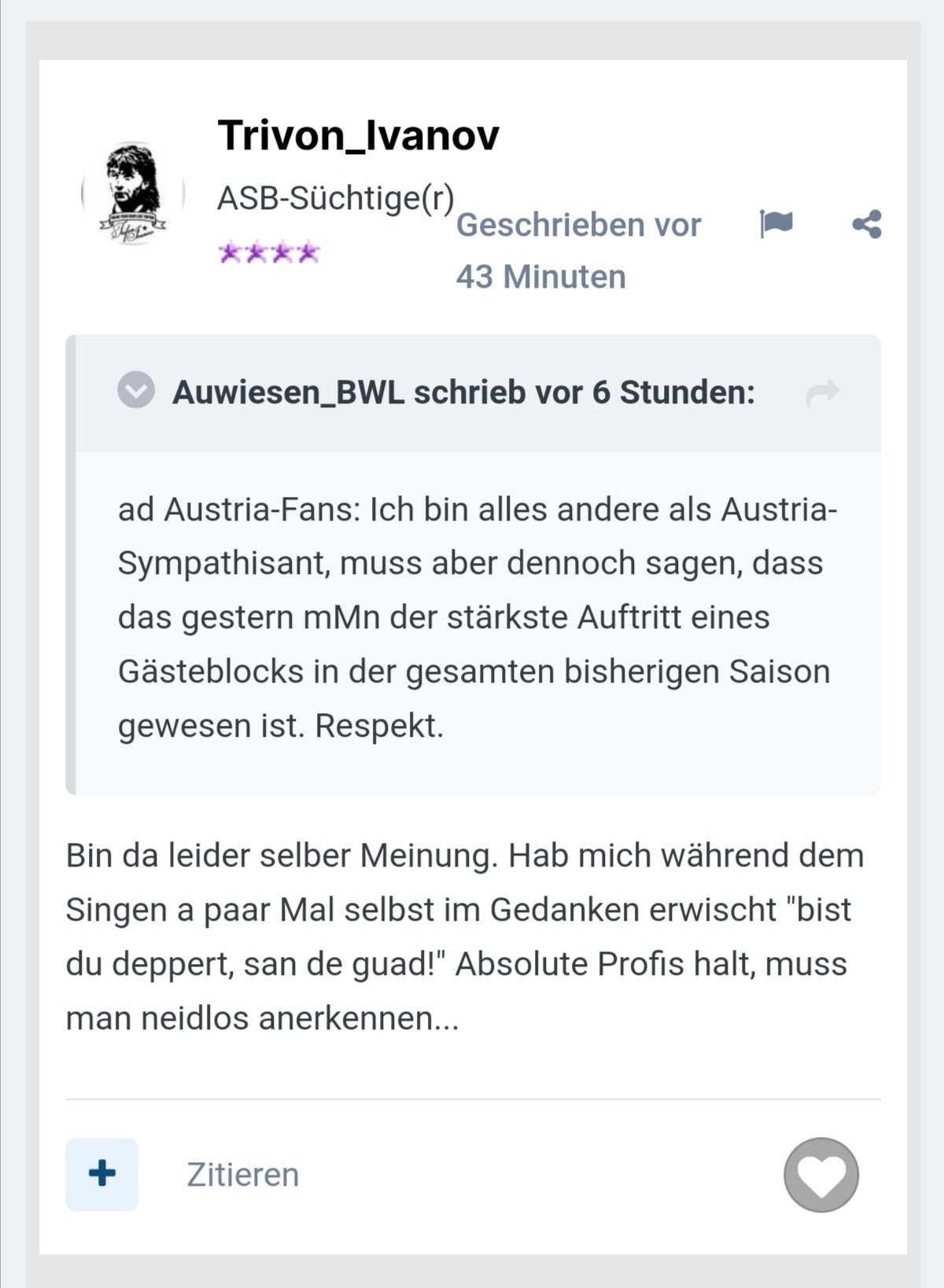Screen dimensions: 944x1288
Task: Open the share post icon
Action: (867, 224)
